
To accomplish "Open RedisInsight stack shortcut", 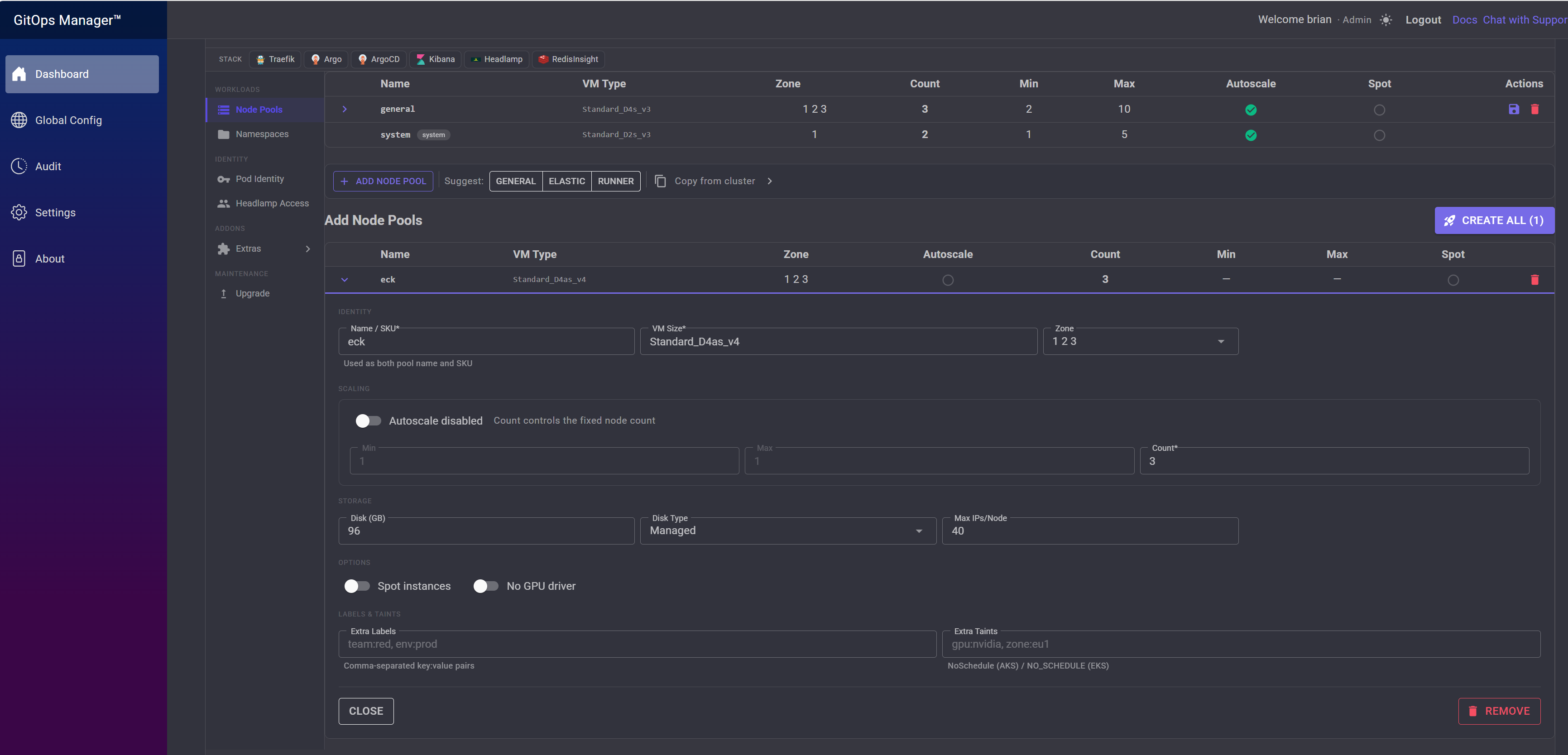I will point(568,59).
